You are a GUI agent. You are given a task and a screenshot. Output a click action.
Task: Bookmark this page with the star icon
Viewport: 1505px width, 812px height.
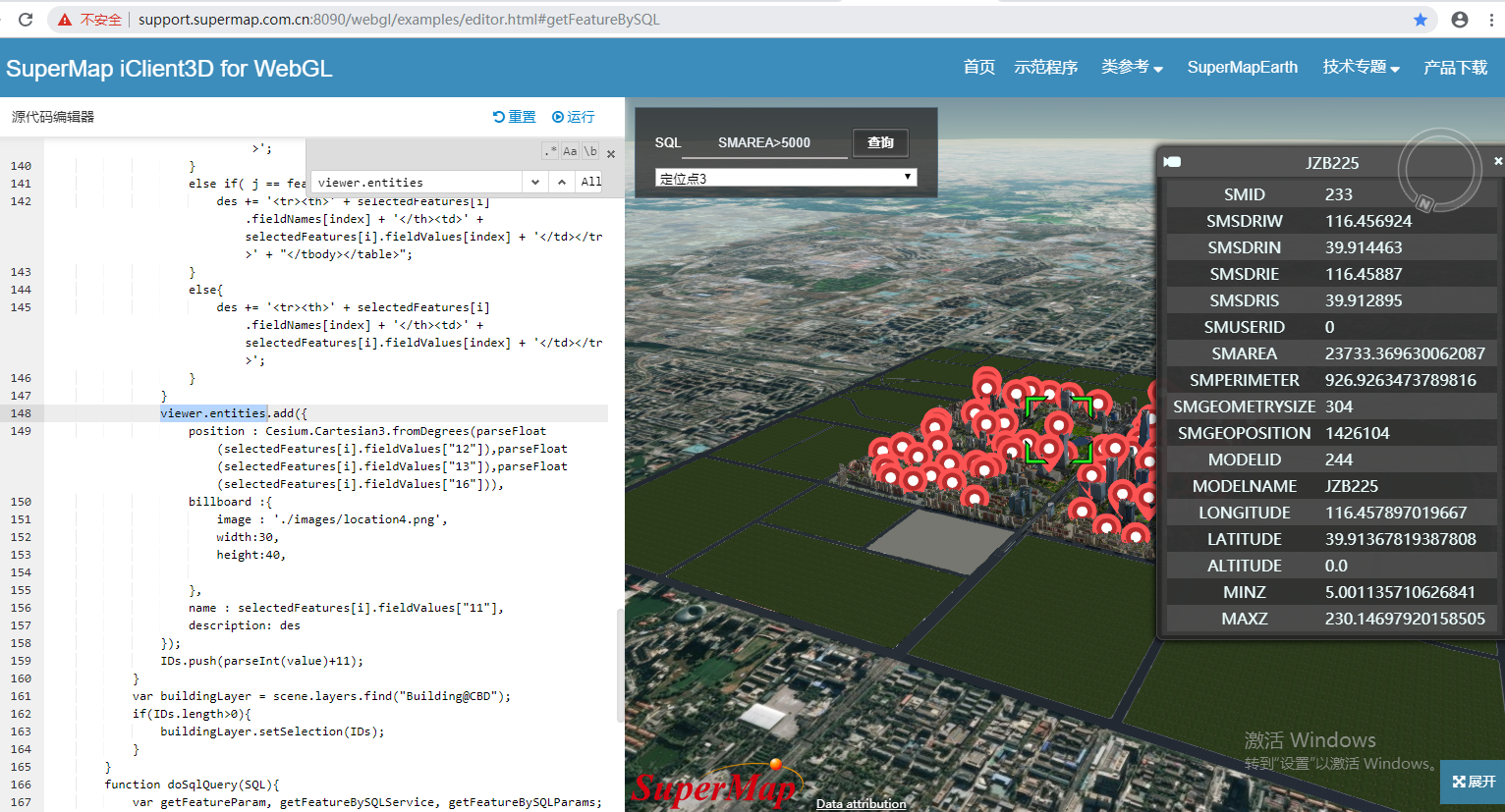pyautogui.click(x=1421, y=20)
